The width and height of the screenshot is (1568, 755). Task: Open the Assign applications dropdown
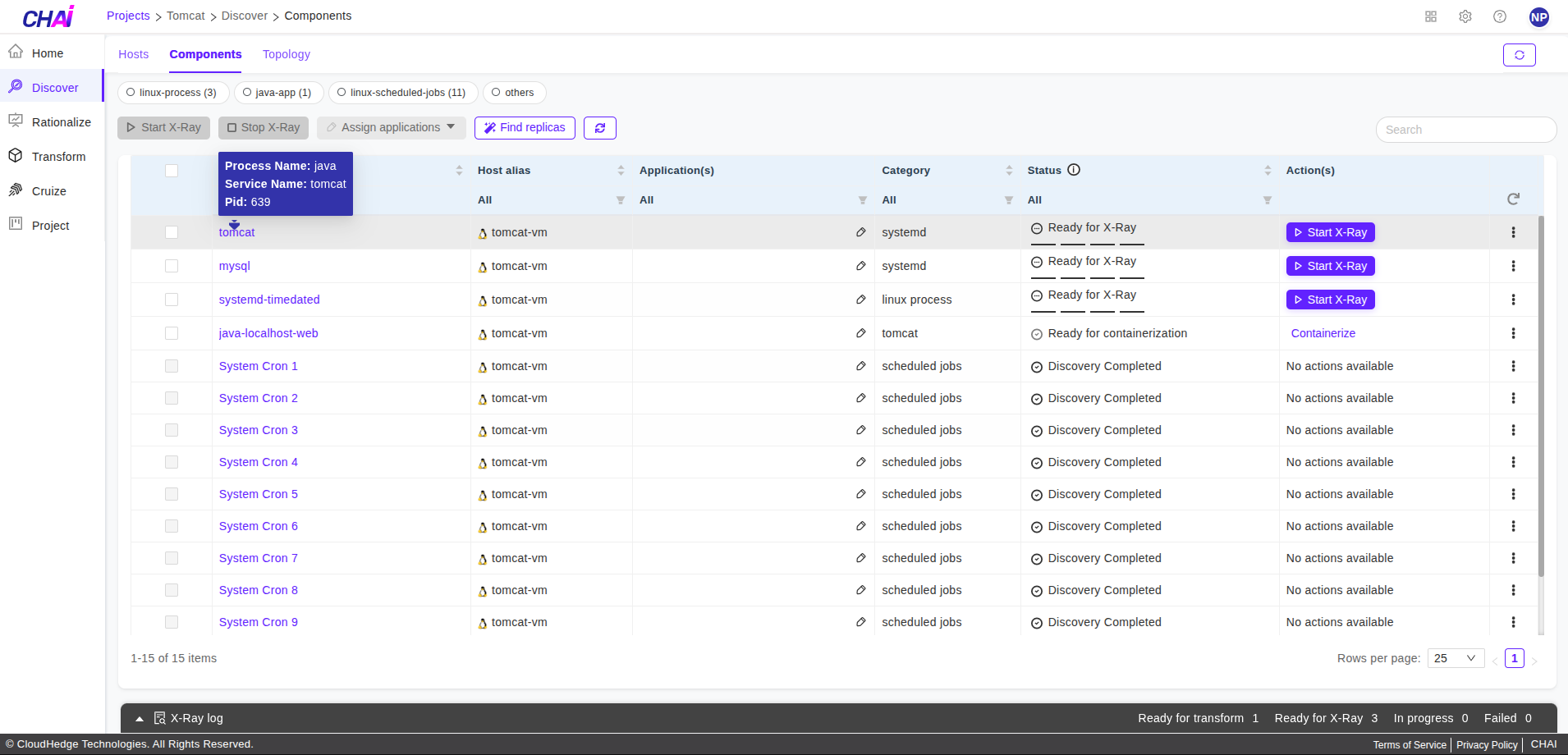392,128
